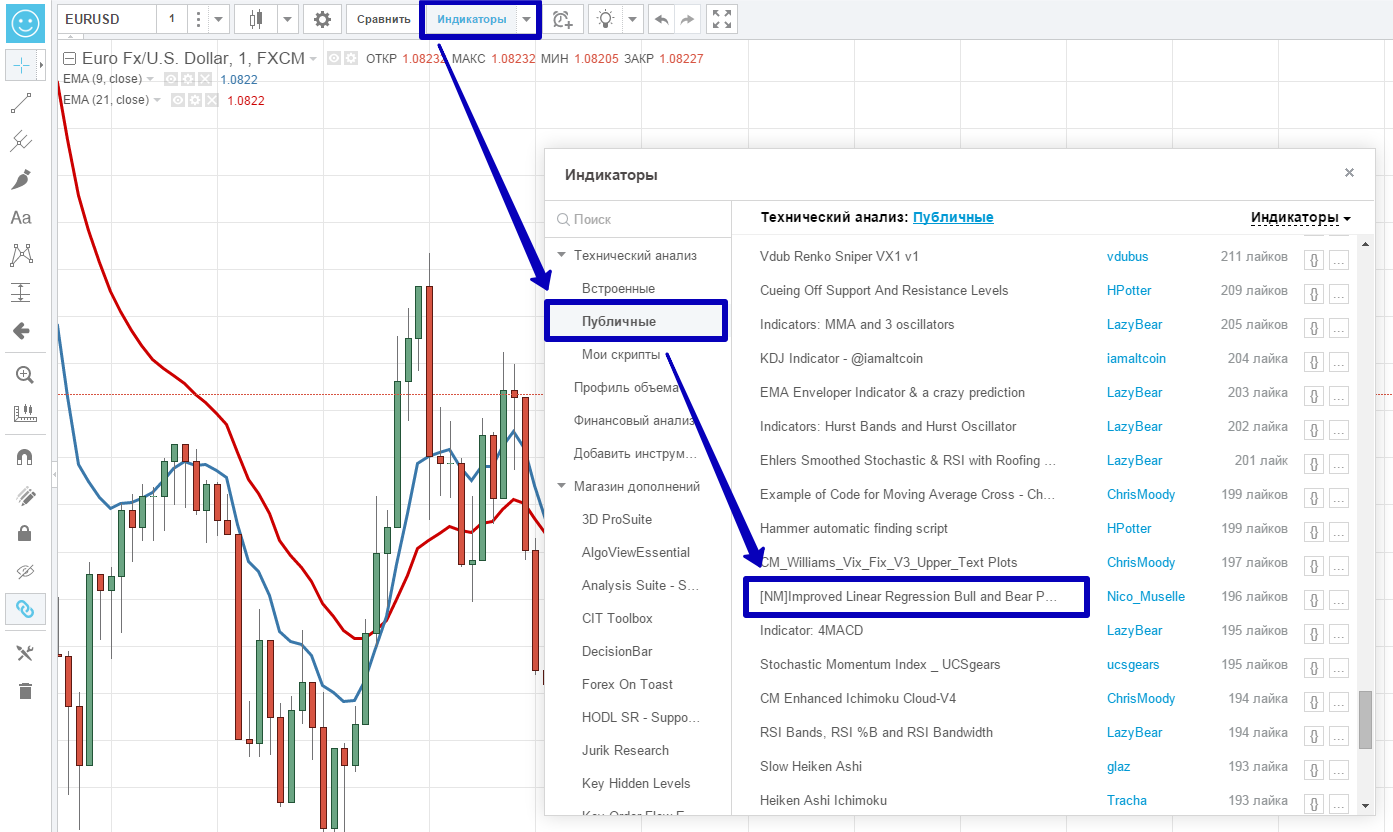Screen dimensions: 1393x832
Task: Open the tools wrench-and-screwdriver icon
Action: [x=25, y=653]
